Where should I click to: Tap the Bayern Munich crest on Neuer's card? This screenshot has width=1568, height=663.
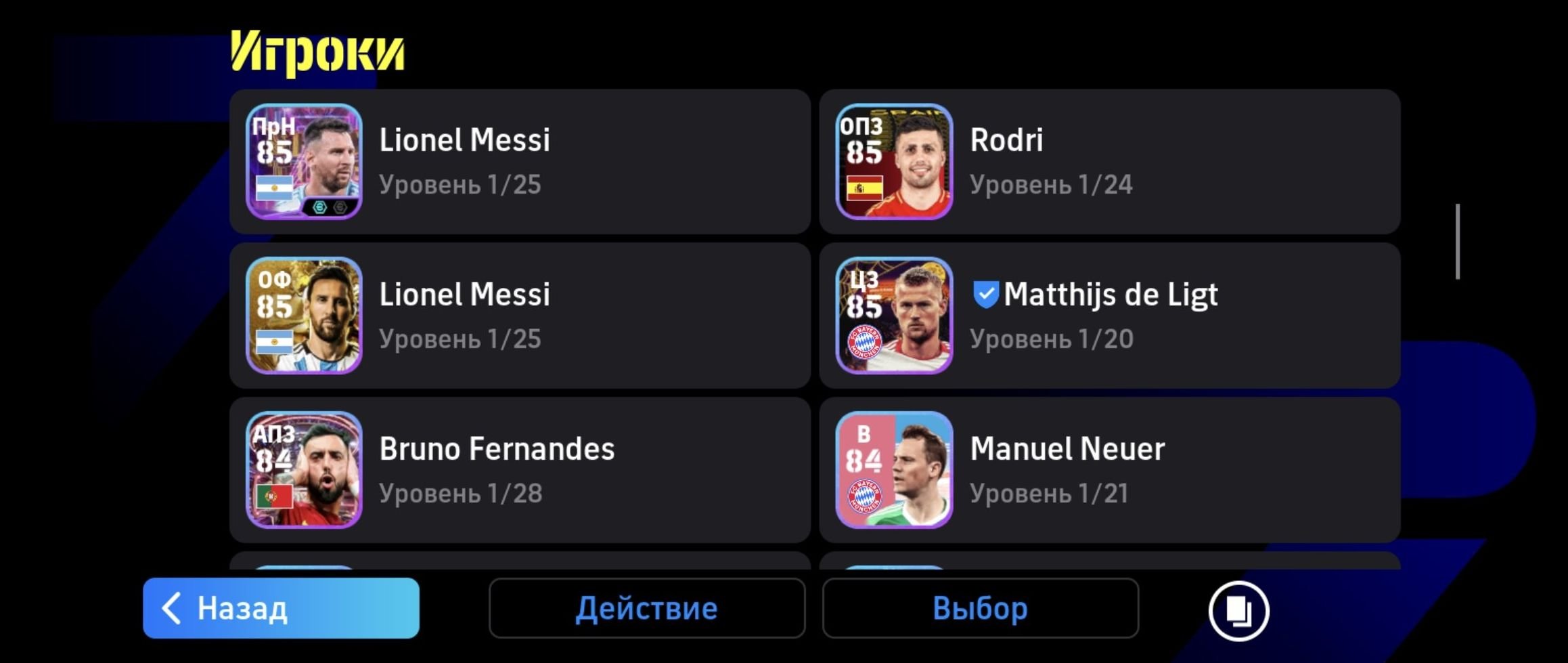pyautogui.click(x=864, y=496)
